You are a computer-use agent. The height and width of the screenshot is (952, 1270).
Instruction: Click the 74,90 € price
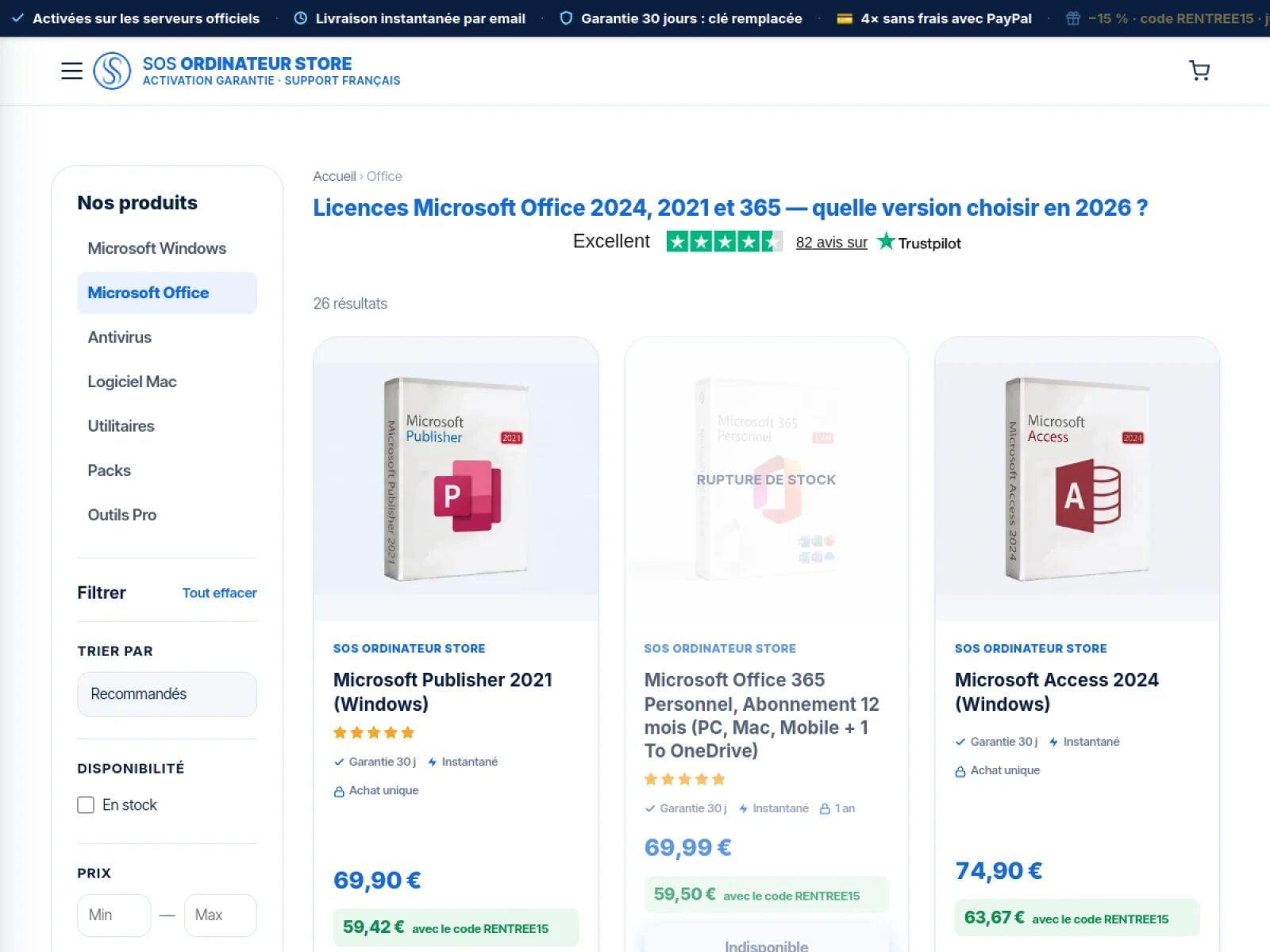(999, 870)
